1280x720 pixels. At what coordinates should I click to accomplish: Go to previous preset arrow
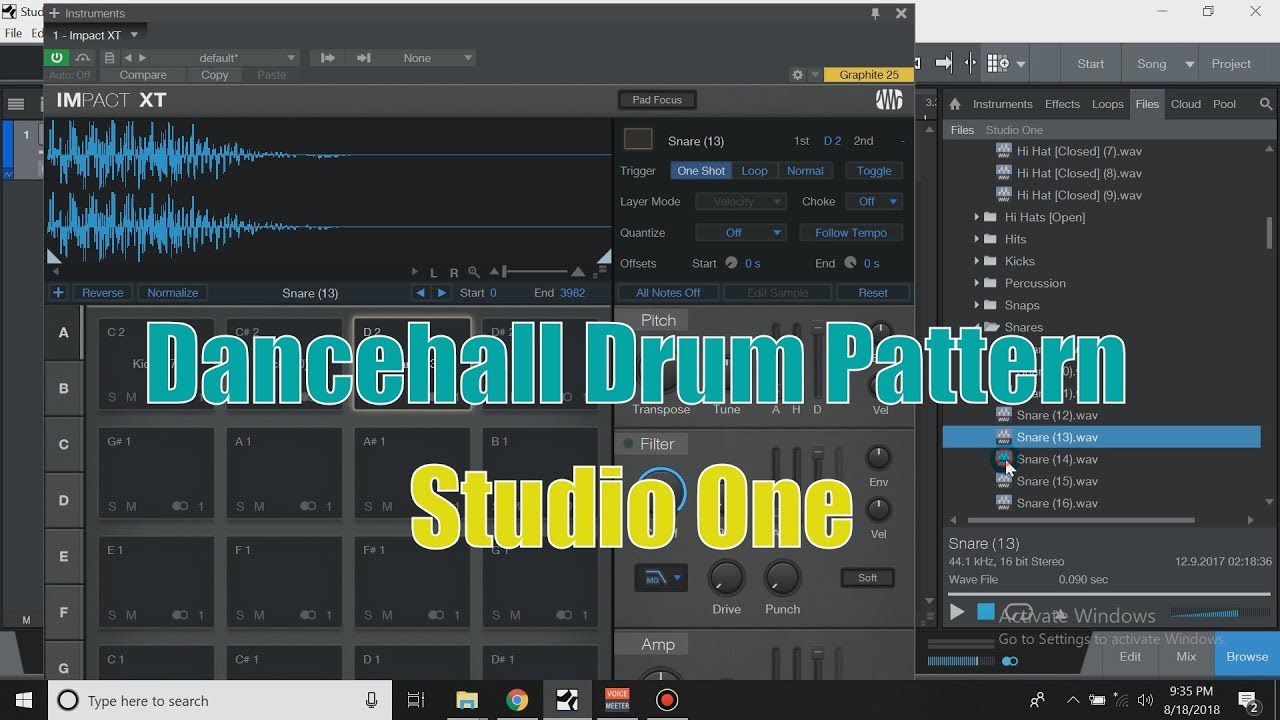pyautogui.click(x=127, y=58)
